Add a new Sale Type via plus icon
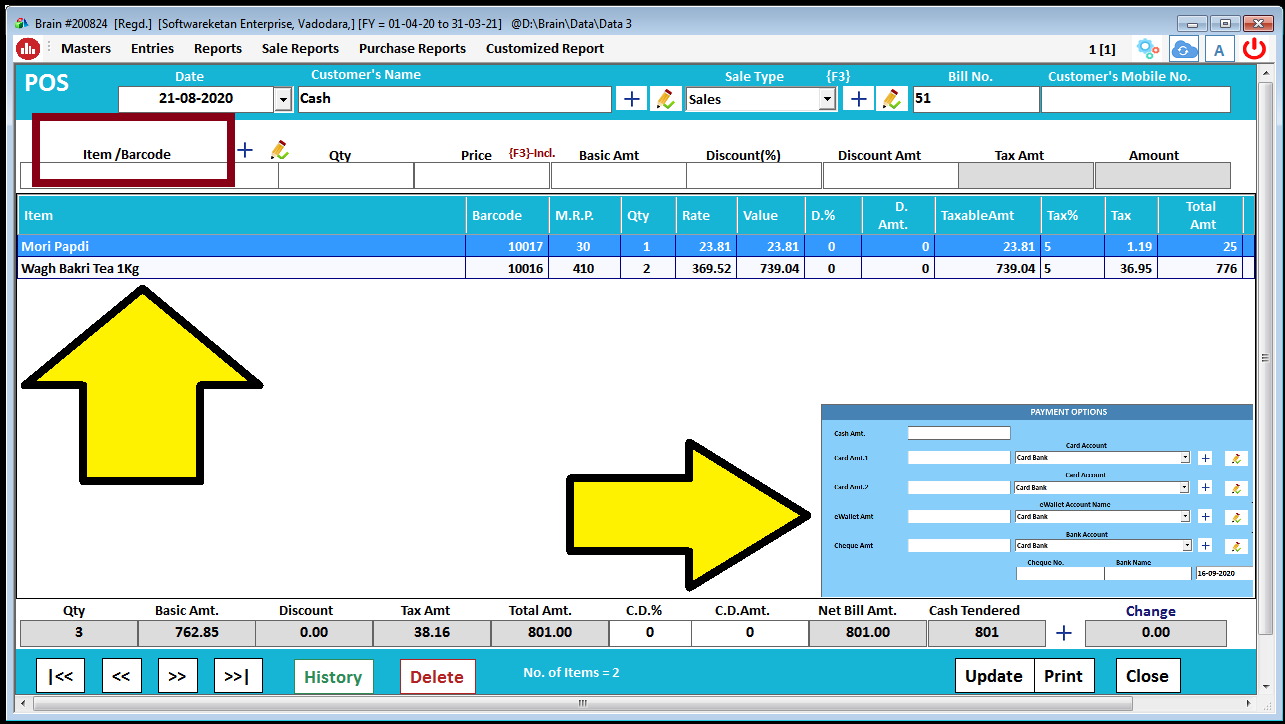Image resolution: width=1285 pixels, height=724 pixels. click(858, 98)
